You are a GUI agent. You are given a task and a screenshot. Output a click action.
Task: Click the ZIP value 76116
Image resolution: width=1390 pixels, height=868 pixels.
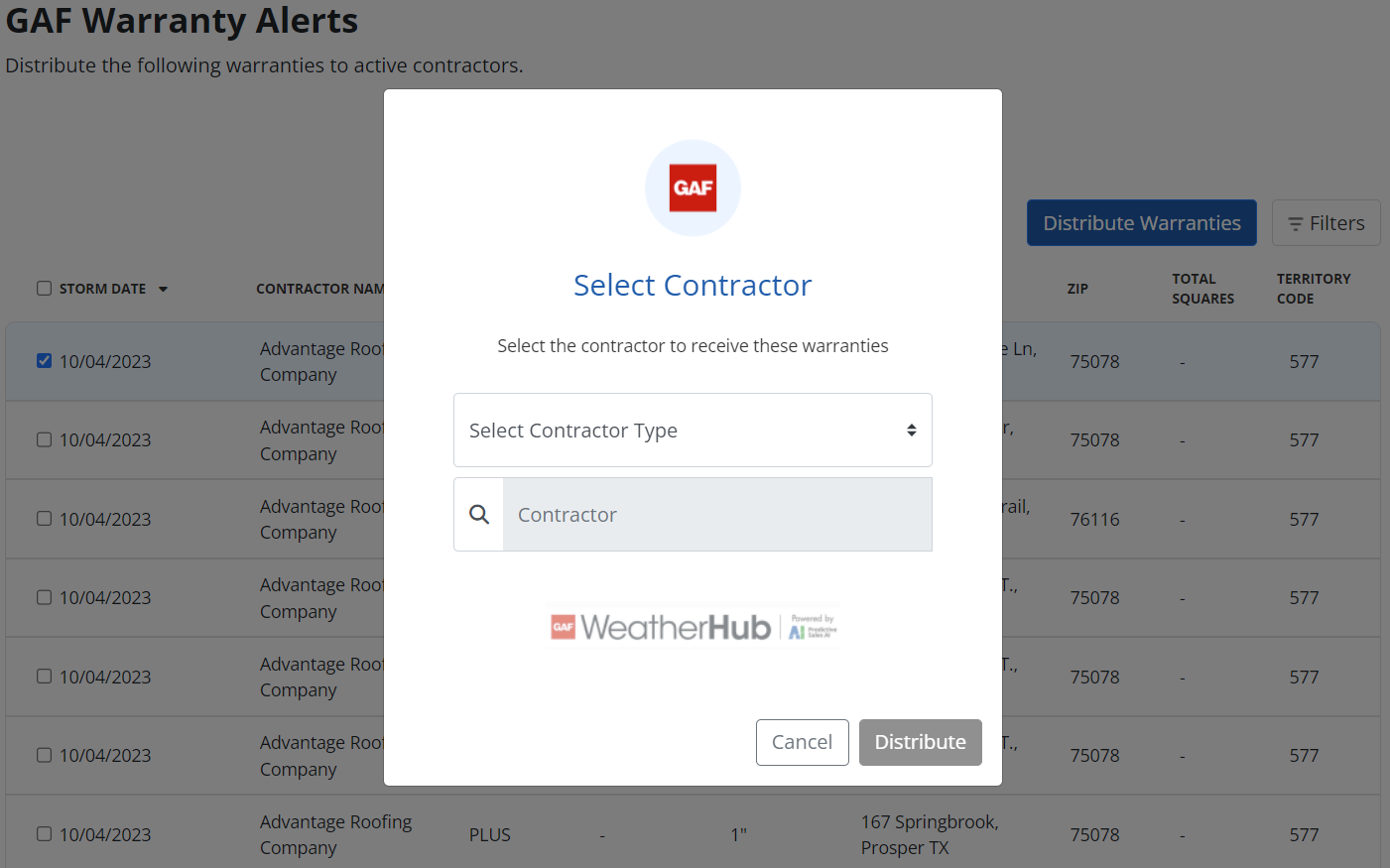coord(1094,519)
